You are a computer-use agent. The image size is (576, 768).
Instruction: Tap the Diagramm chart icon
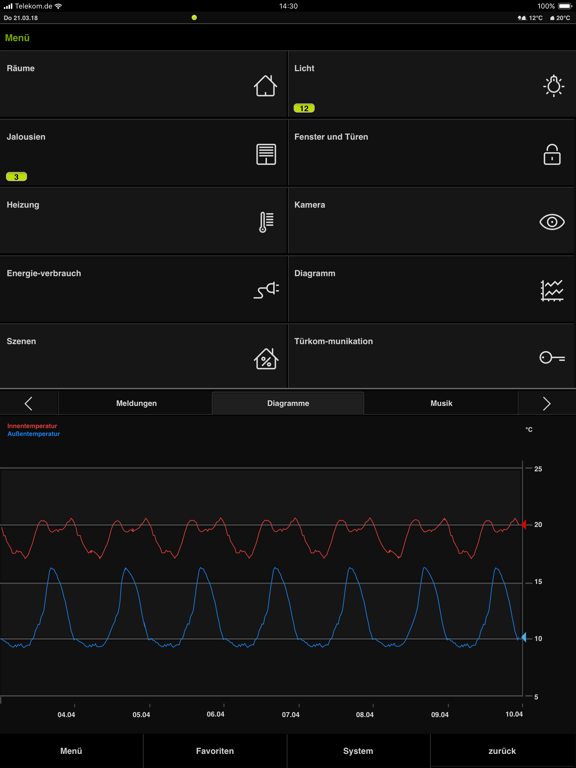552,290
